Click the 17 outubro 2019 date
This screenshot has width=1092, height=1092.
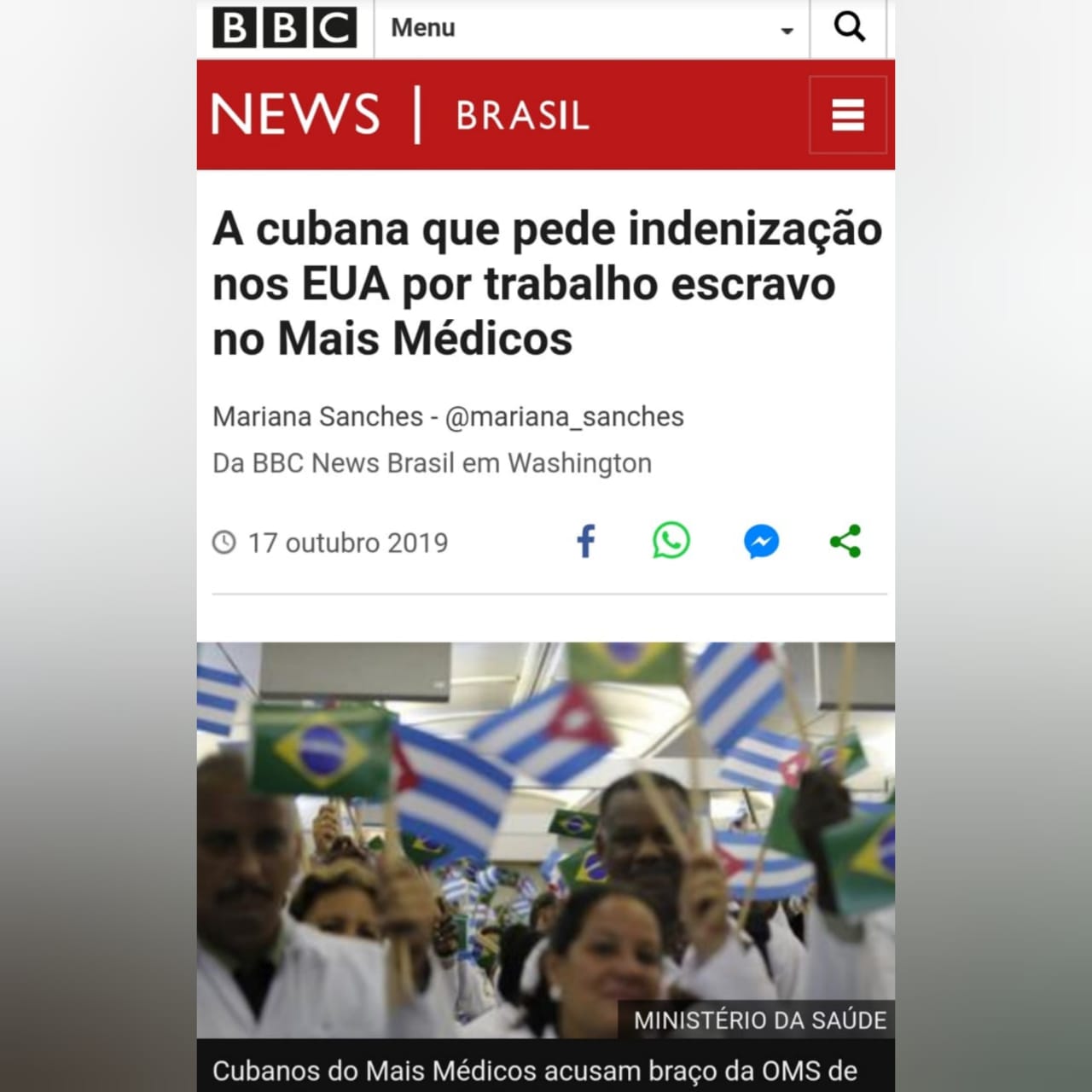click(348, 543)
